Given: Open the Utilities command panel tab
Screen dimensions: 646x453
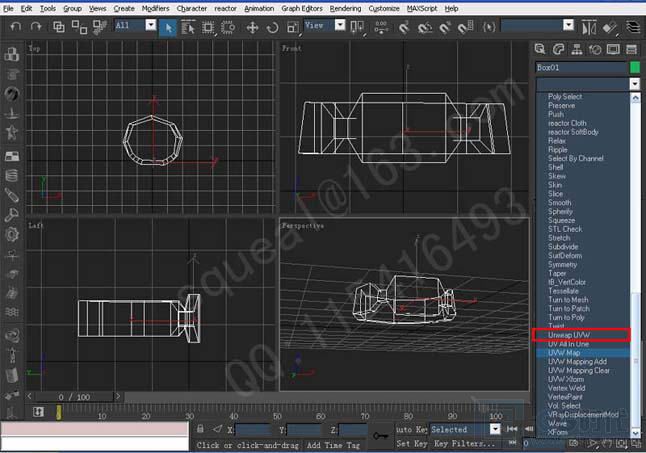Looking at the screenshot, I should pos(632,49).
